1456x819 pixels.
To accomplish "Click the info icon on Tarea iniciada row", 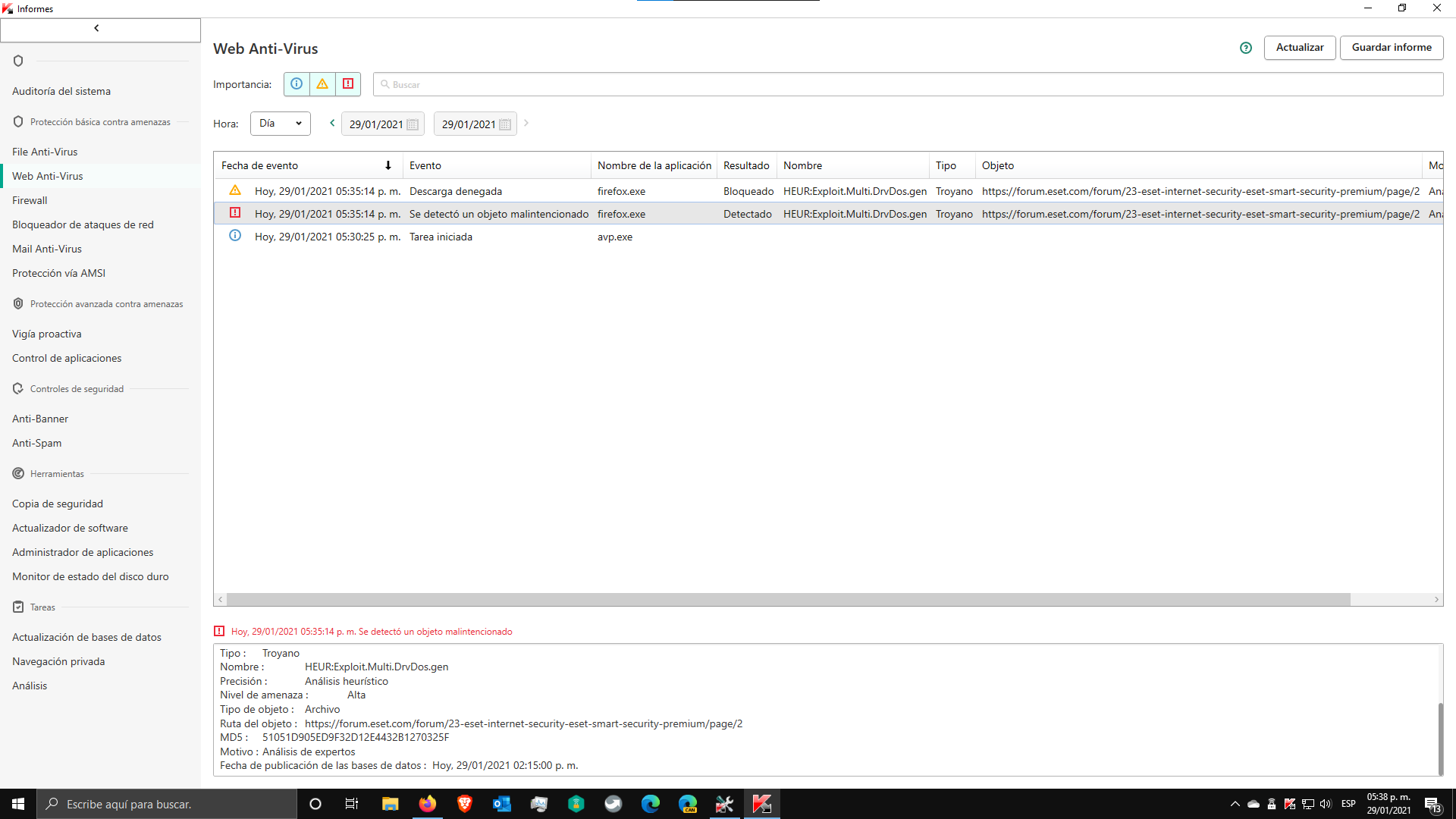I will coord(235,236).
